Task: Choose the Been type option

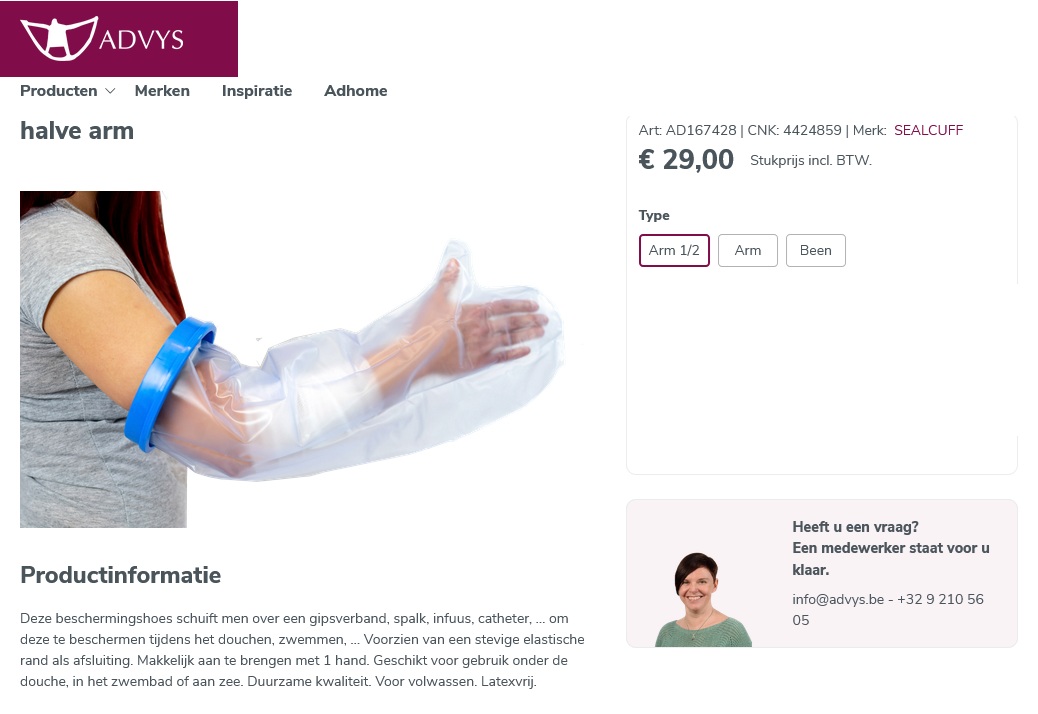Action: tap(816, 250)
